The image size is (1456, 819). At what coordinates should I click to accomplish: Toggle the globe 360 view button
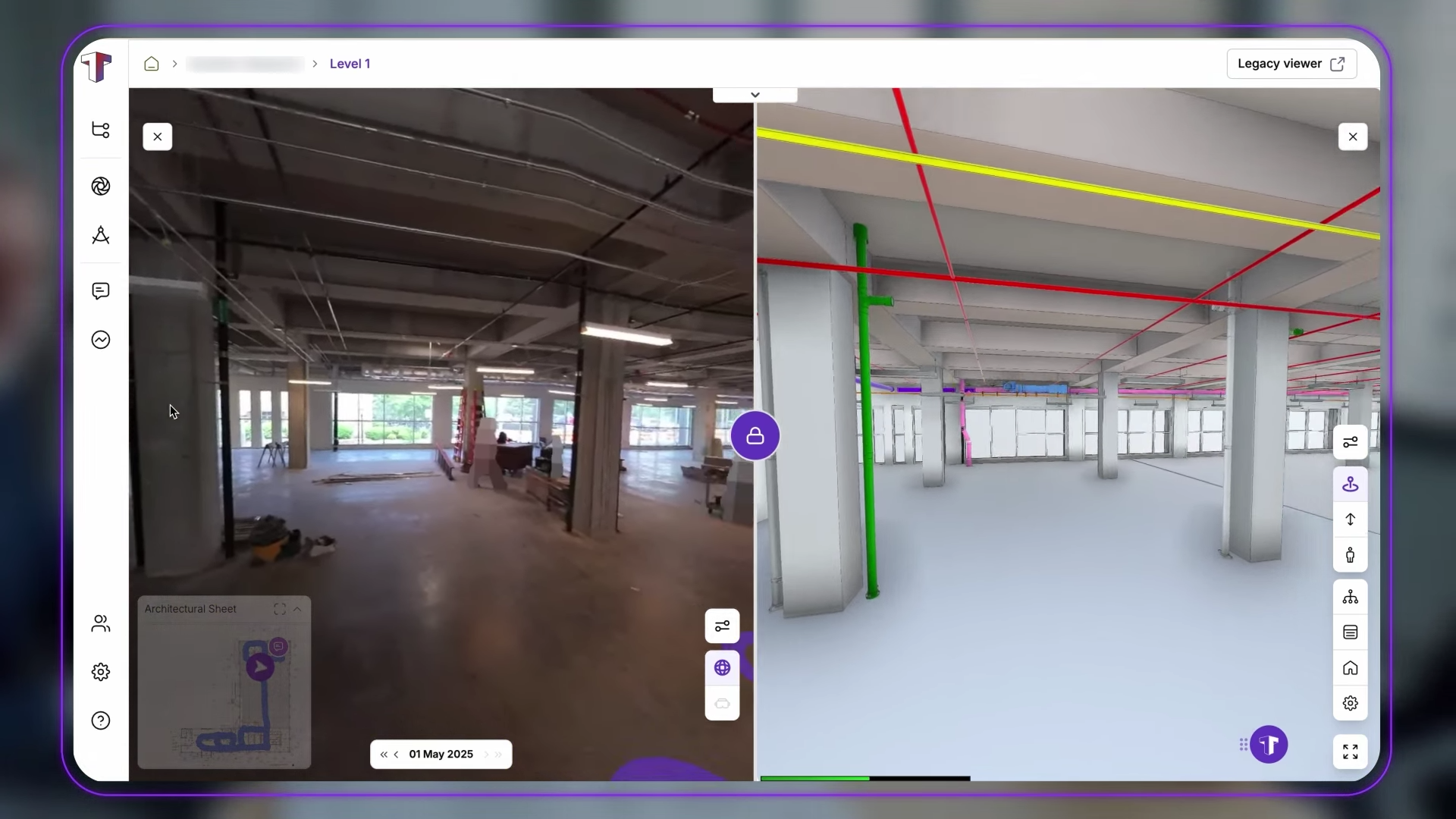[722, 667]
